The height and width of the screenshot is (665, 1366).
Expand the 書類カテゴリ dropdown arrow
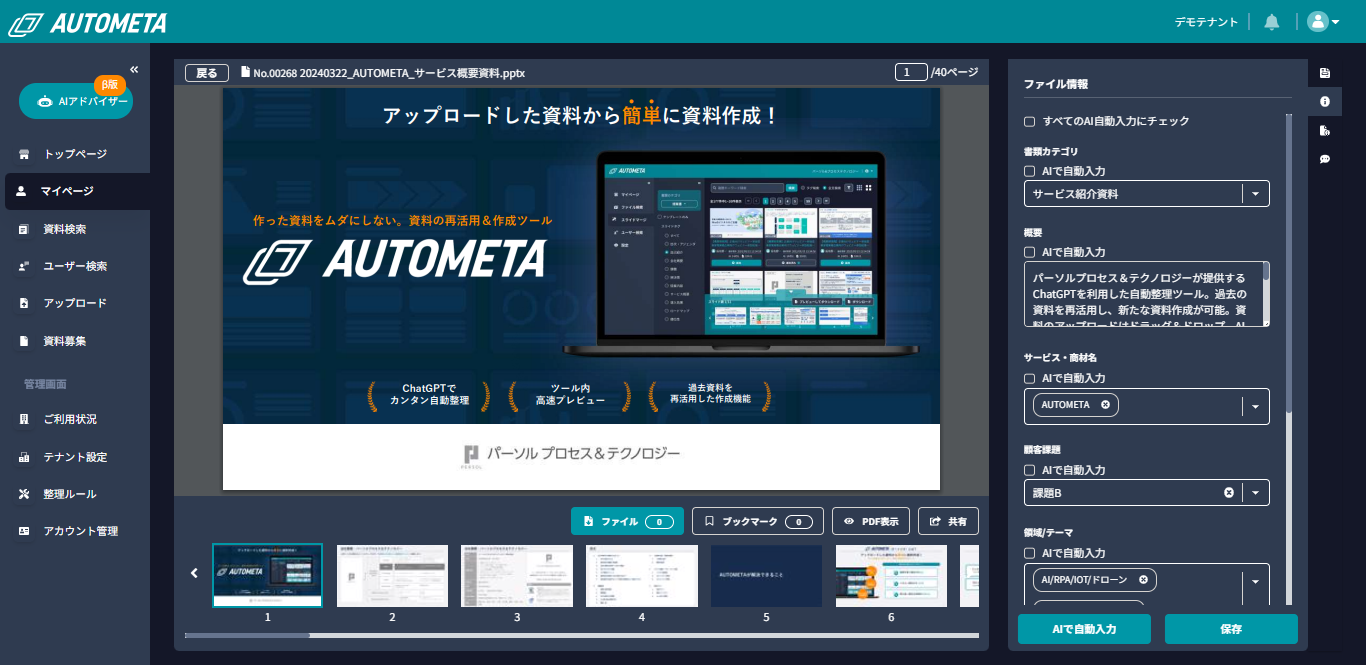(x=1255, y=194)
